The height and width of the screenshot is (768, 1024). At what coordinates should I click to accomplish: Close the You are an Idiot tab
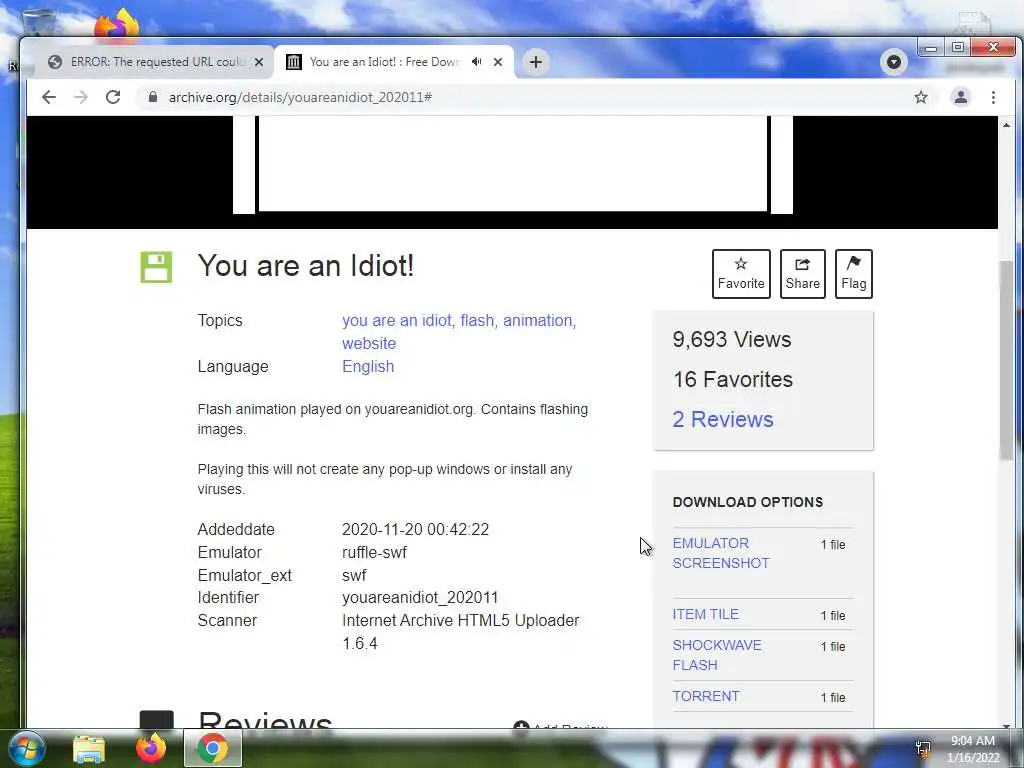point(498,62)
